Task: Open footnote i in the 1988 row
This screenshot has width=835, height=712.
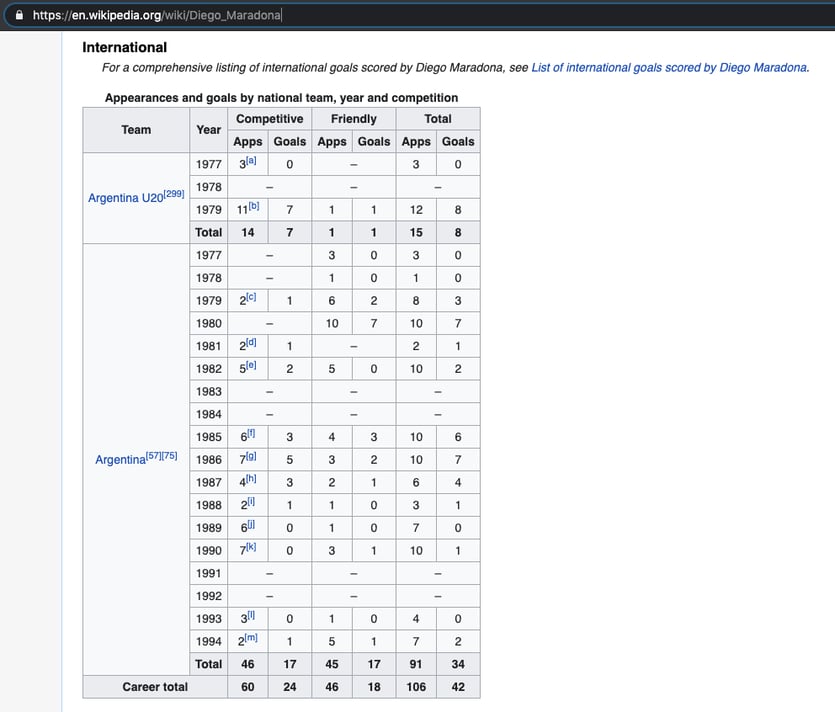Action: 250,502
